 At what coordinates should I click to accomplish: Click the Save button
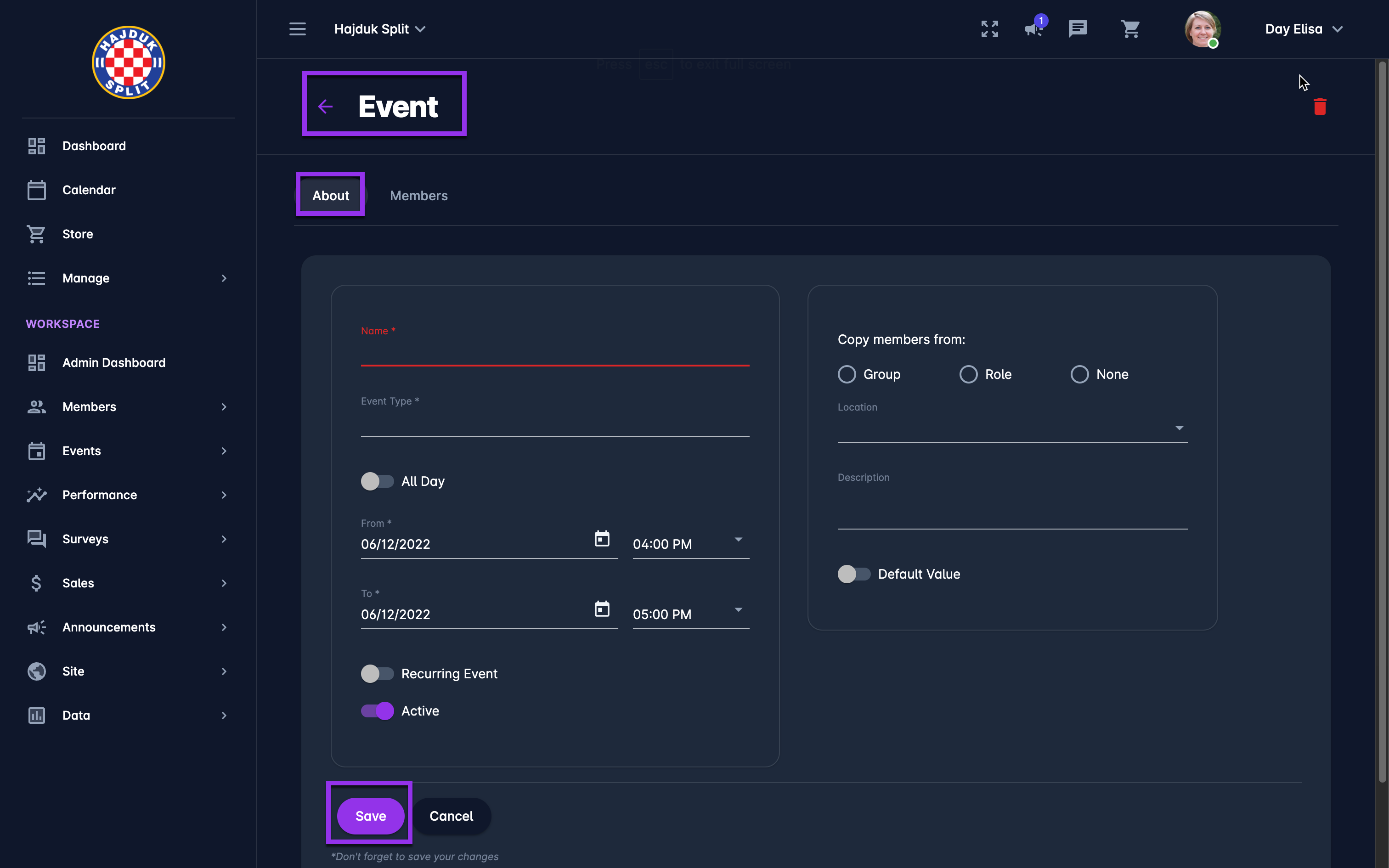(x=370, y=816)
